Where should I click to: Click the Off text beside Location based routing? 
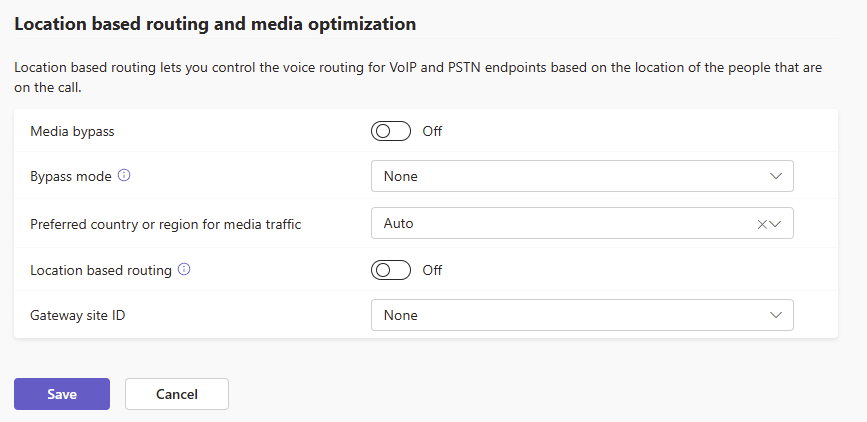pyautogui.click(x=432, y=270)
